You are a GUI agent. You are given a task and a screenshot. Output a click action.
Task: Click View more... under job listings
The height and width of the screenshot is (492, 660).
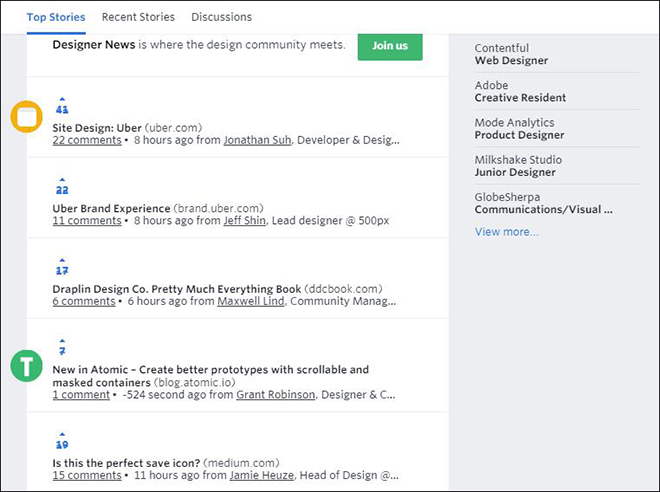(507, 232)
